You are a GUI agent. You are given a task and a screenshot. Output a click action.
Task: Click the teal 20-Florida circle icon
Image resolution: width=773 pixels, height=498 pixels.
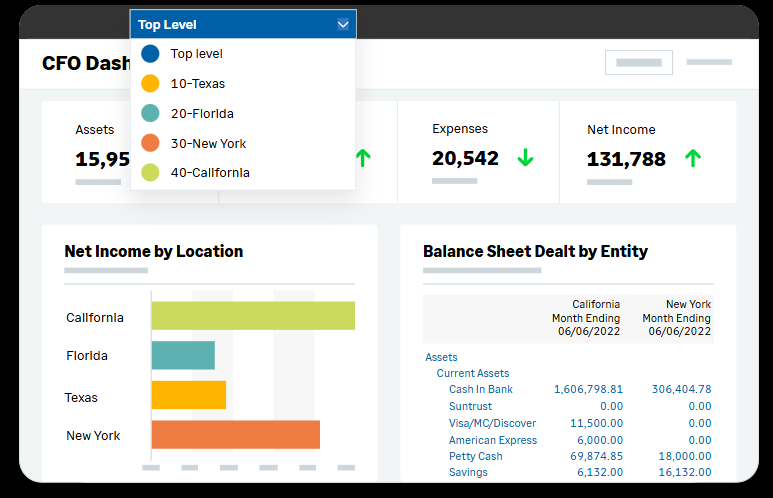tap(150, 114)
